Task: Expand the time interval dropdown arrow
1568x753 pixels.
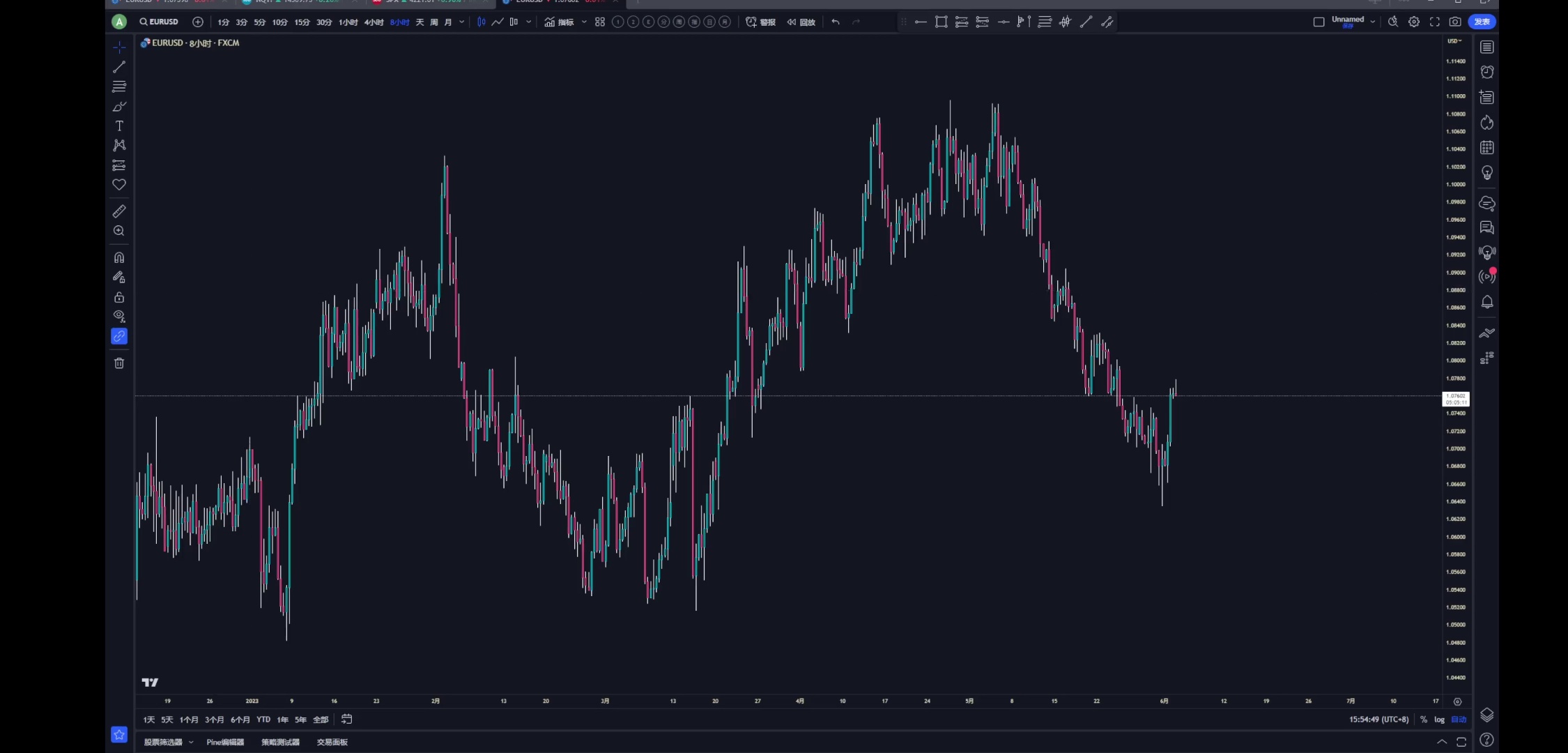Action: 461,22
